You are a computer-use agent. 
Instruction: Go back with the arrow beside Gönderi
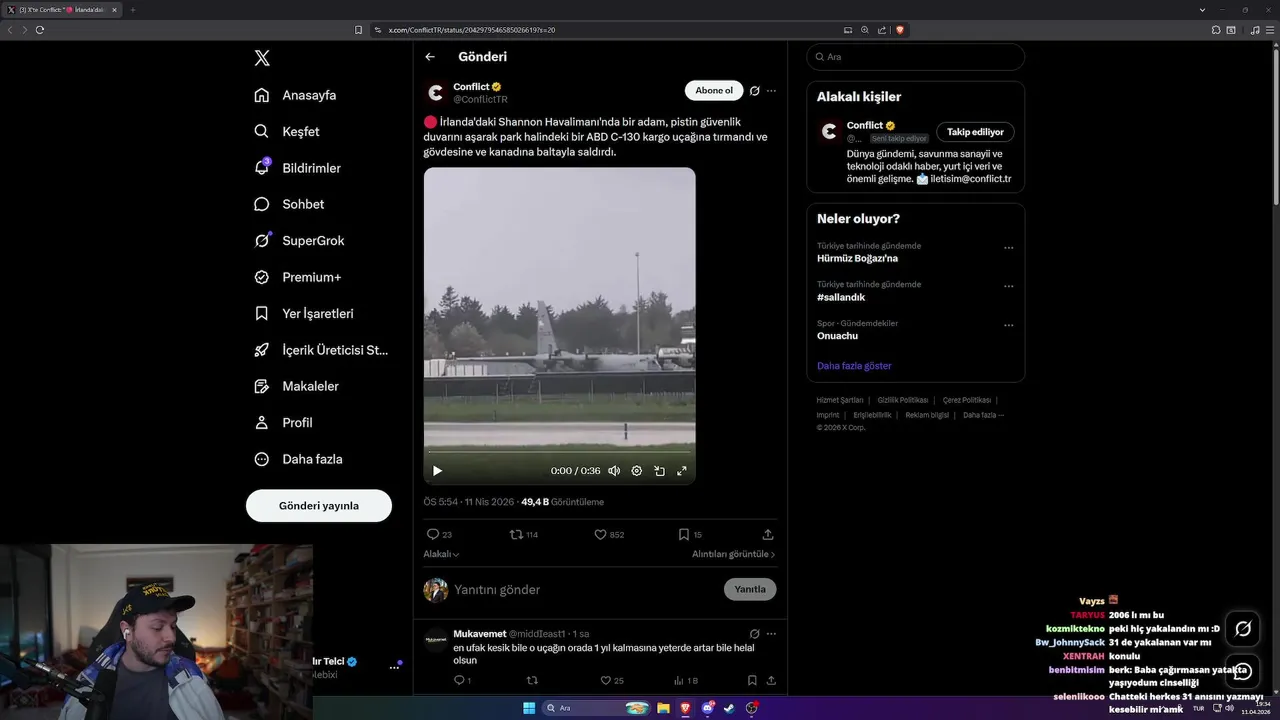pos(430,57)
